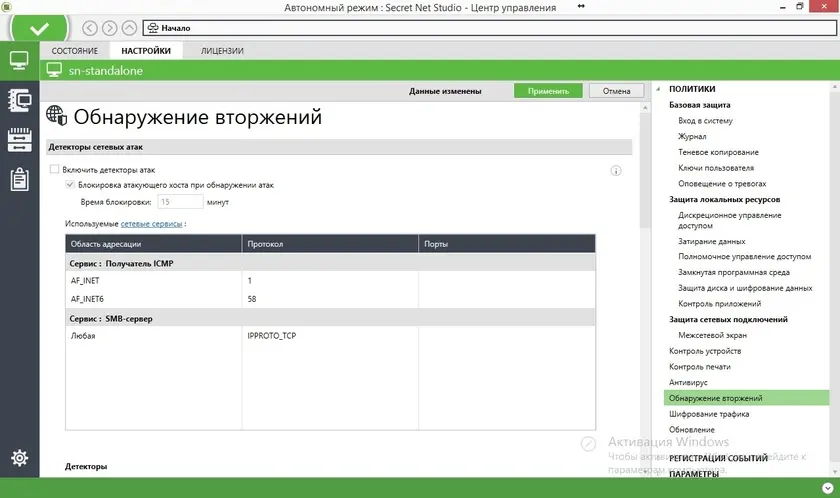Viewport: 840px width, 498px height.
Task: Select Вход в систему policy
Action: click(x=705, y=121)
